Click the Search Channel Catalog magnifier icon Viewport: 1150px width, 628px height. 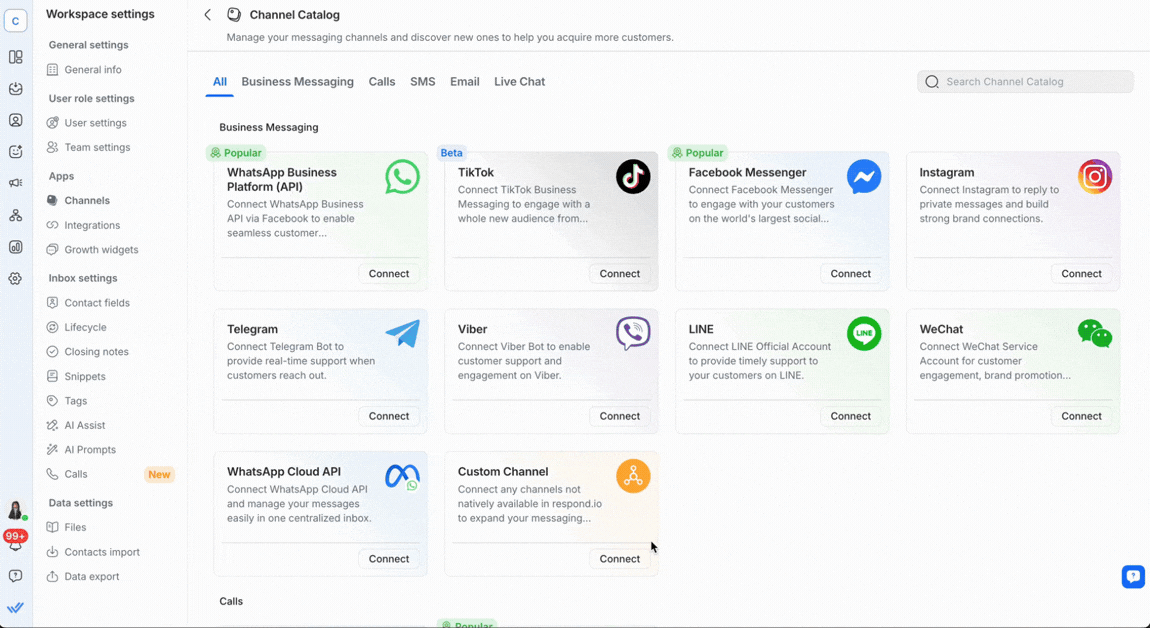coord(932,81)
